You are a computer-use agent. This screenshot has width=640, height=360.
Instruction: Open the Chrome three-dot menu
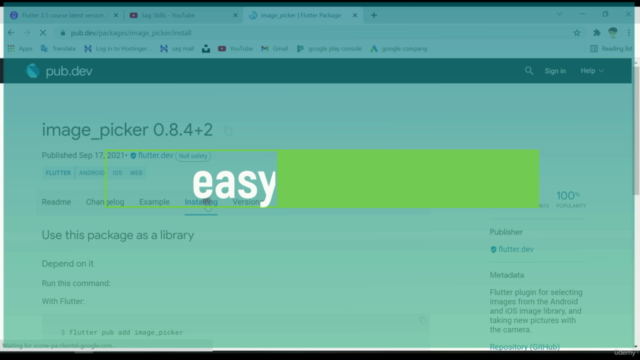629,33
